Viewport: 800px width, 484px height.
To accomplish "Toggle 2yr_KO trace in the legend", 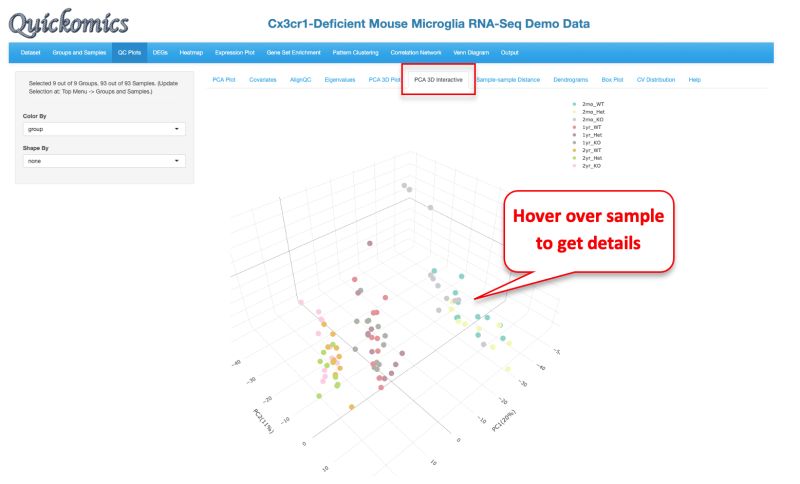I will point(588,166).
